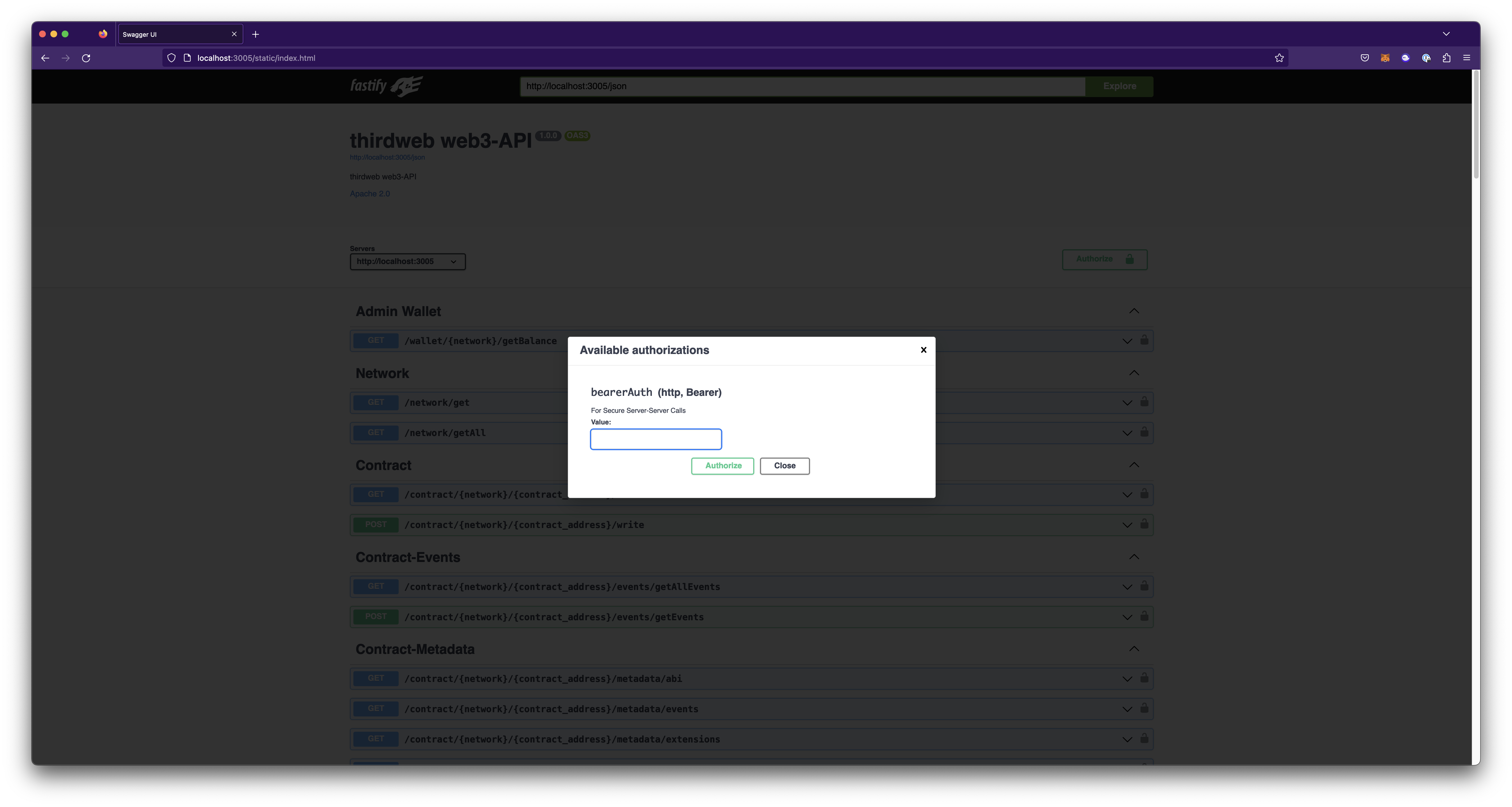Expand the /events/getEvents POST endpoint chevron
This screenshot has width=1512, height=807.
(1127, 617)
